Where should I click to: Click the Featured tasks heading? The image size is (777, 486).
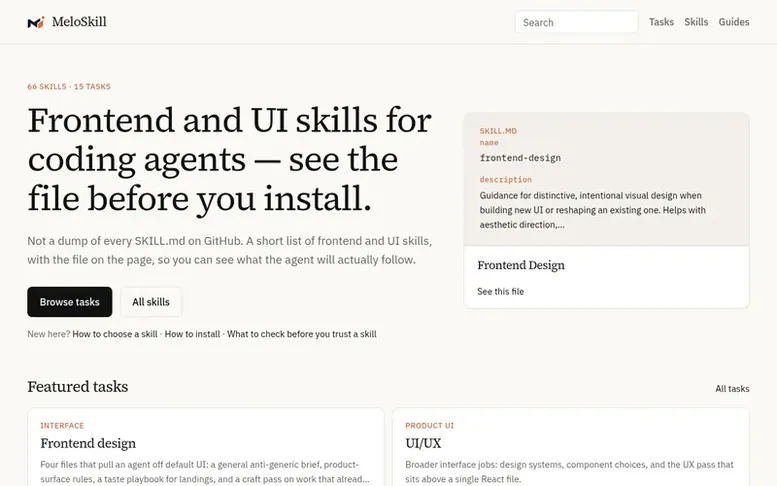coord(78,386)
